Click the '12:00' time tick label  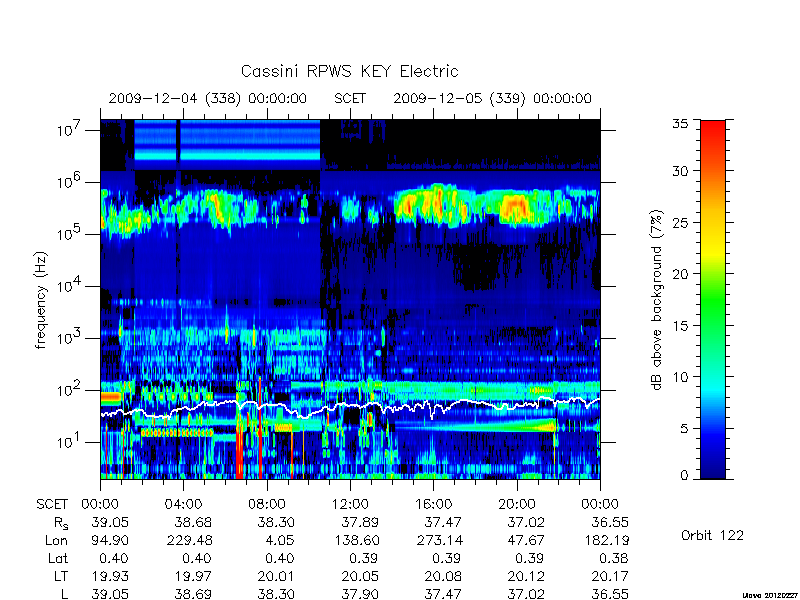click(350, 505)
